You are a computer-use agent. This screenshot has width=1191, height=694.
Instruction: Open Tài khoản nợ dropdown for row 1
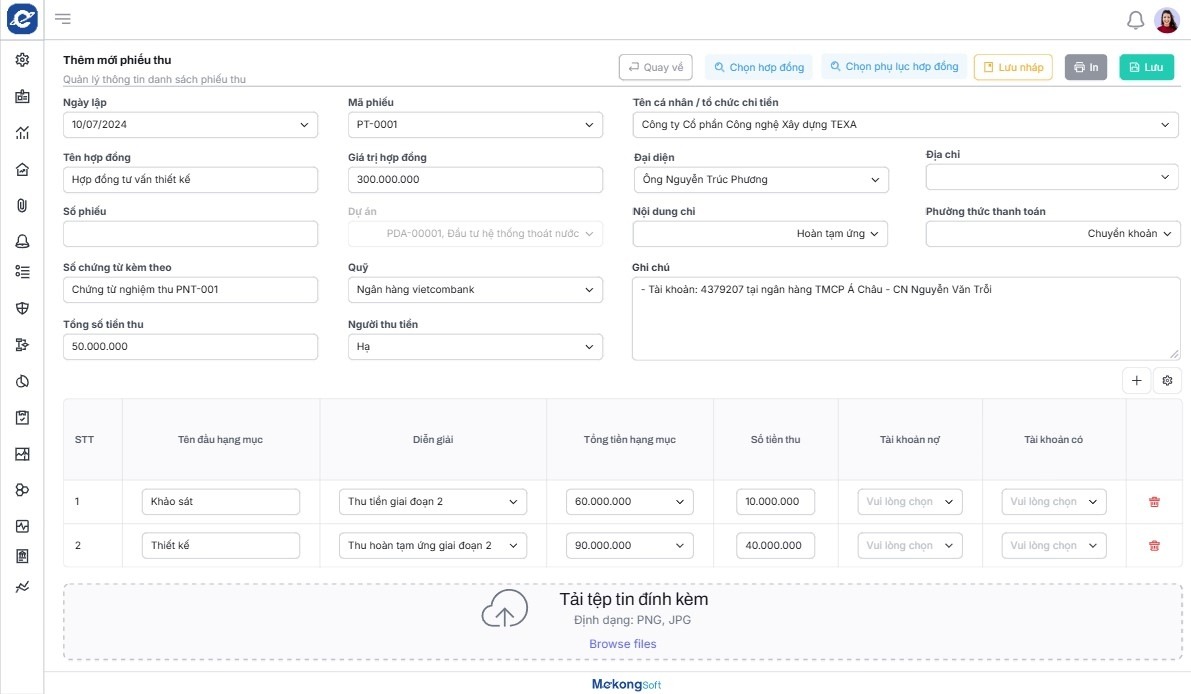tap(910, 502)
